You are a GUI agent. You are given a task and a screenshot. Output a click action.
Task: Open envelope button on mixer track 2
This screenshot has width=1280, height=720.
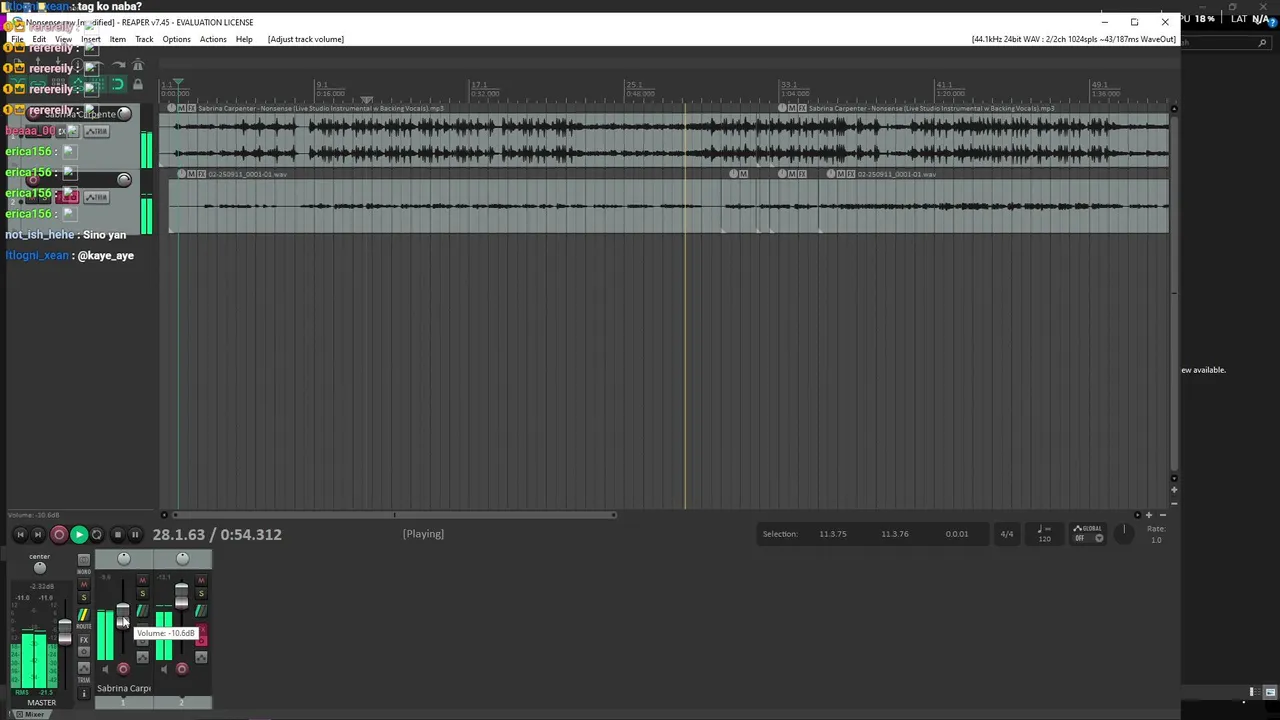pyautogui.click(x=201, y=657)
